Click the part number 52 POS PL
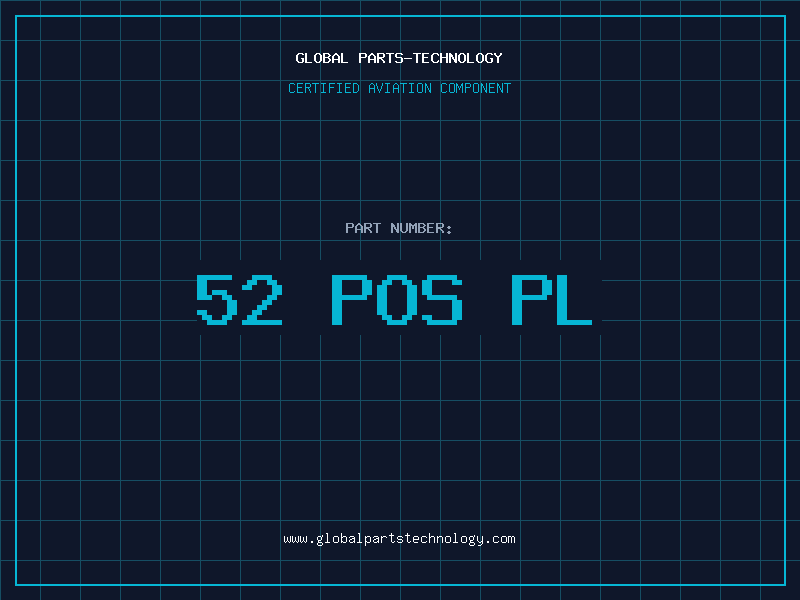The width and height of the screenshot is (800, 600). 394,299
